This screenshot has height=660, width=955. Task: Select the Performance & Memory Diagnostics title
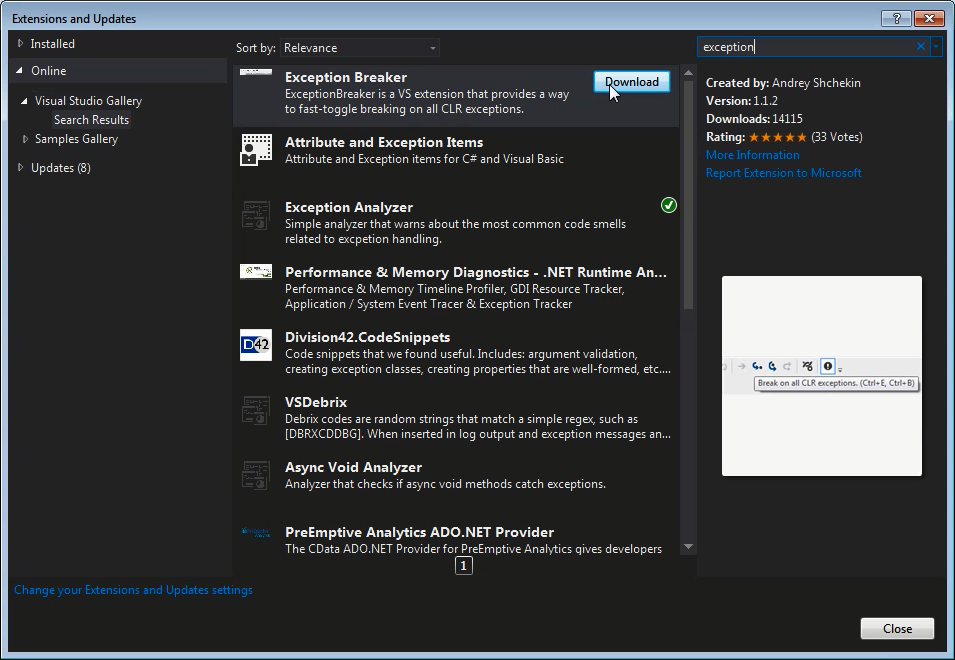[476, 272]
